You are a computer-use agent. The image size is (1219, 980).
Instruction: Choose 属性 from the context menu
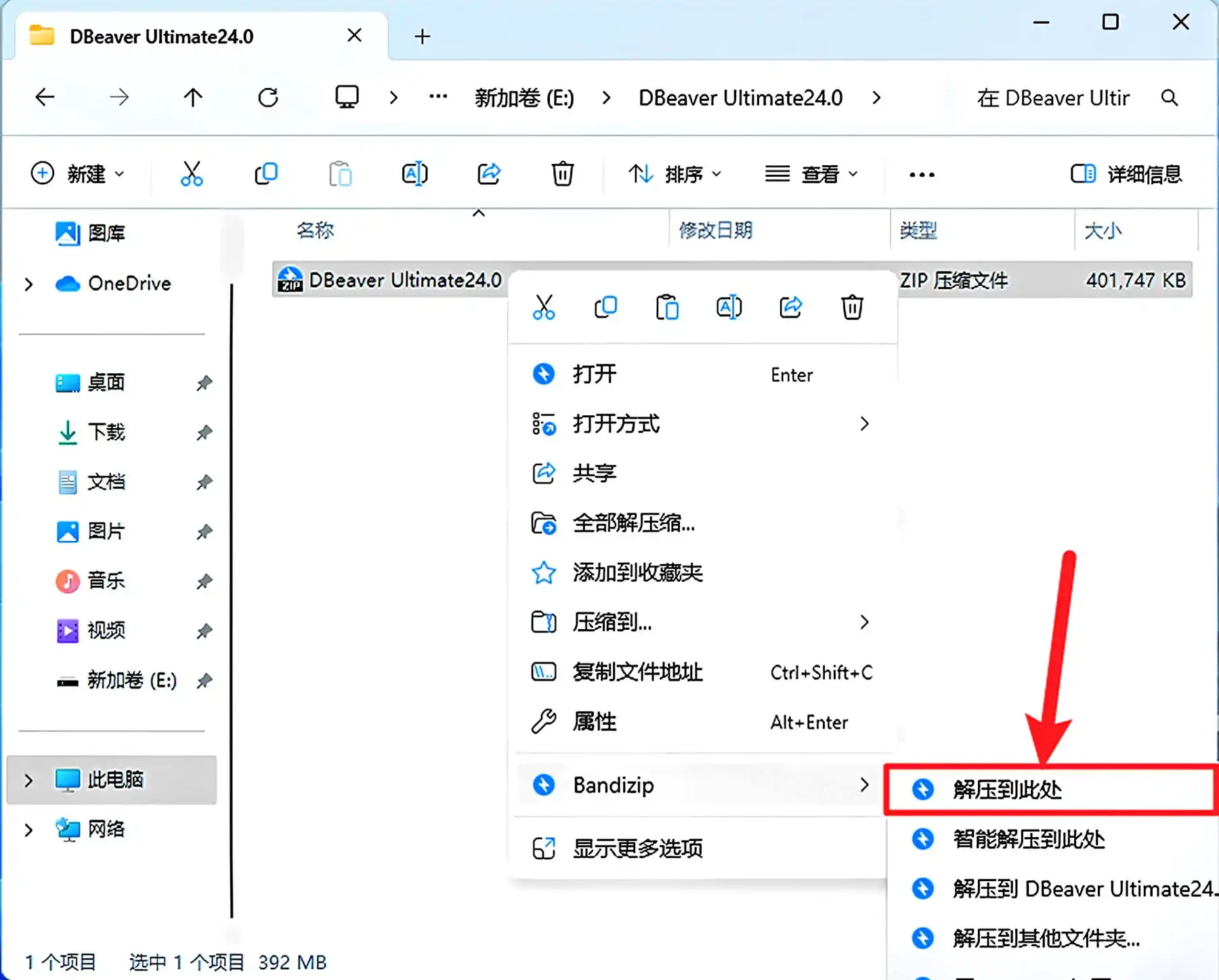coord(703,722)
